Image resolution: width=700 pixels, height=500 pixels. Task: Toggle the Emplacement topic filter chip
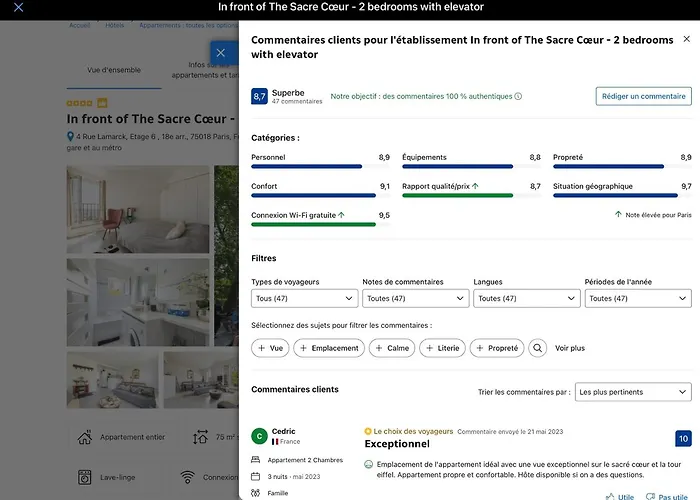point(329,348)
